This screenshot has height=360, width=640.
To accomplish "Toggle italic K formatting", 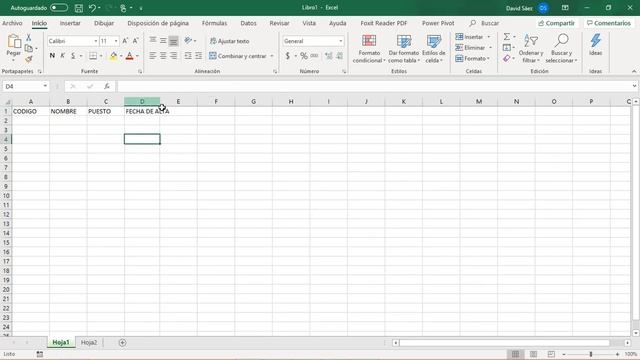I will point(62,56).
